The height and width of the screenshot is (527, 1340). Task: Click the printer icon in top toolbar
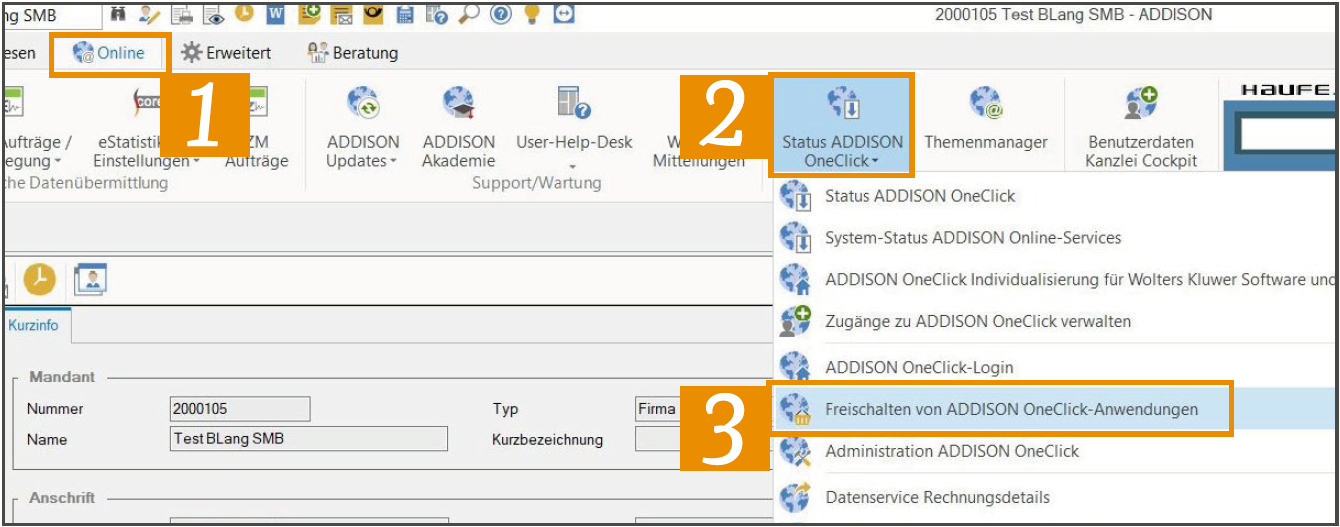181,14
